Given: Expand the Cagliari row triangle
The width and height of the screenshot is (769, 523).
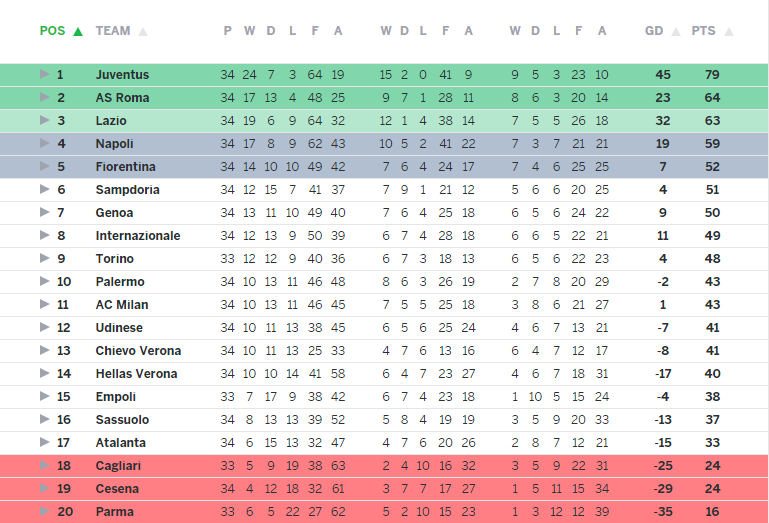Looking at the screenshot, I should 45,465.
